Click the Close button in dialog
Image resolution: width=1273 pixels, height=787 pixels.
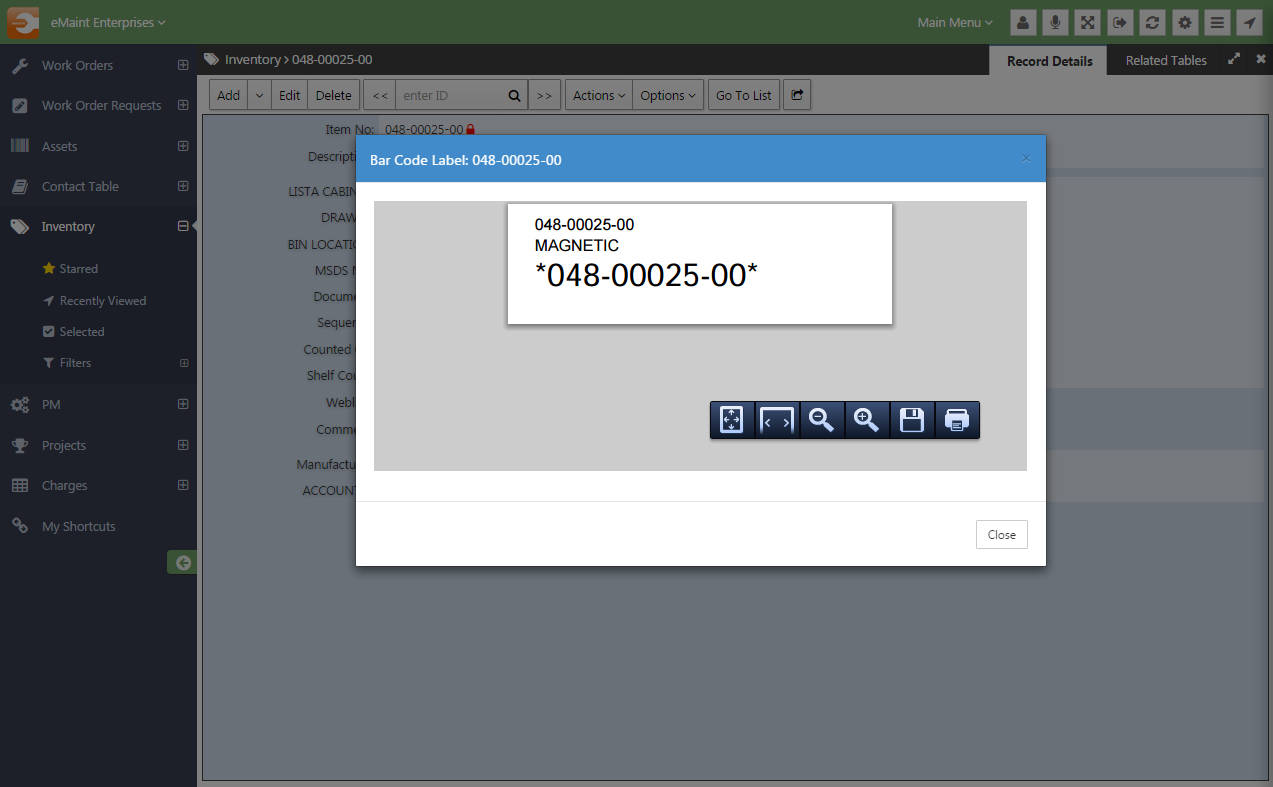(x=1001, y=534)
